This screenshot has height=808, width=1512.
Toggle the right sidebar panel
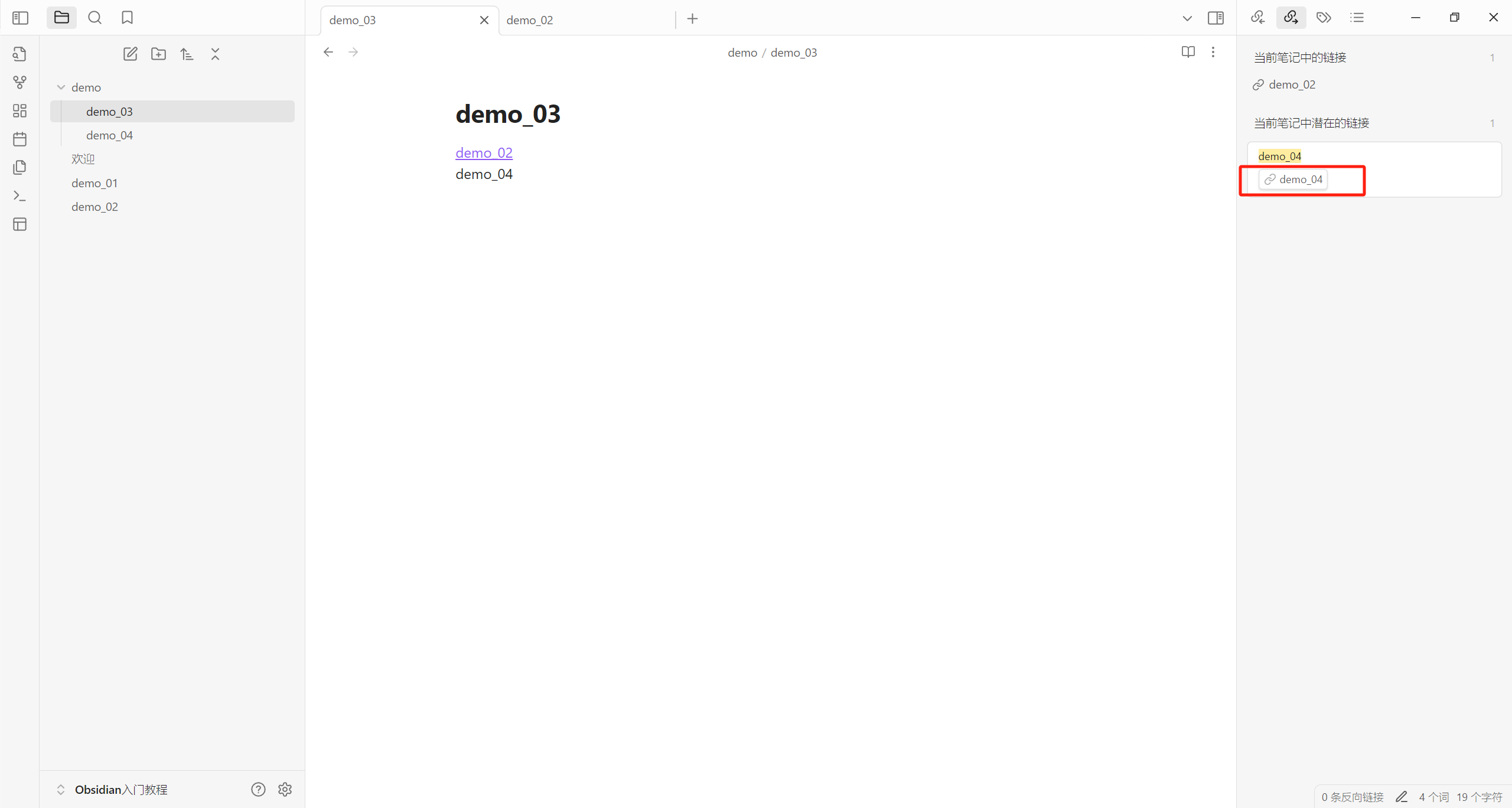click(1216, 18)
